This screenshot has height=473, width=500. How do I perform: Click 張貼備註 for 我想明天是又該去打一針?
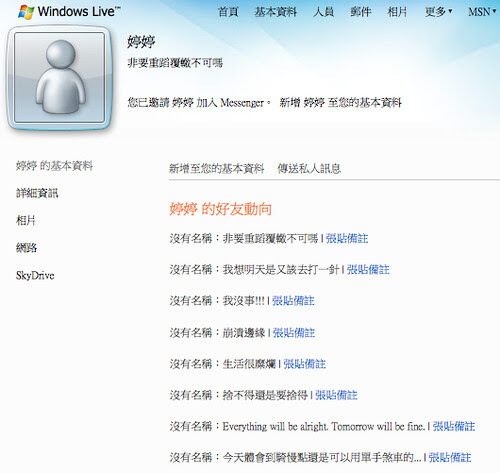point(368,269)
